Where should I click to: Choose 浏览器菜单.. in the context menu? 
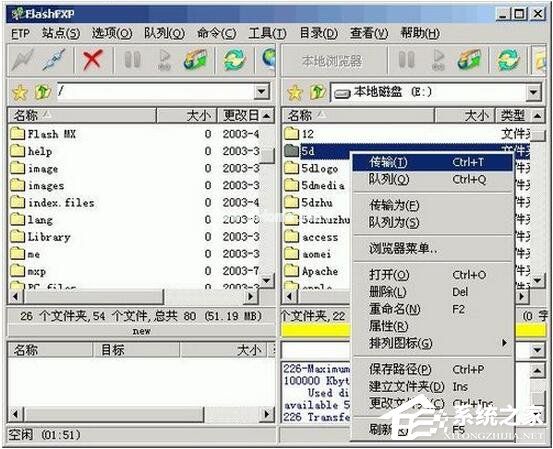[433, 249]
